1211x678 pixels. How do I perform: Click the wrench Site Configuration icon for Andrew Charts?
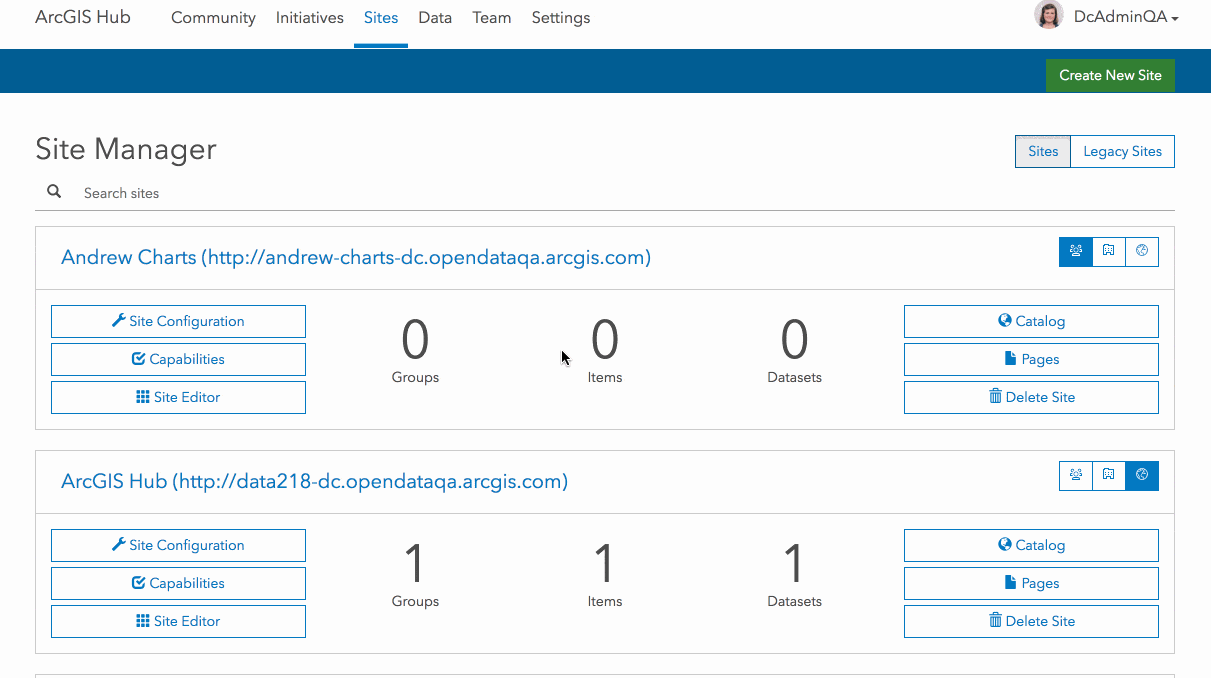pos(119,321)
